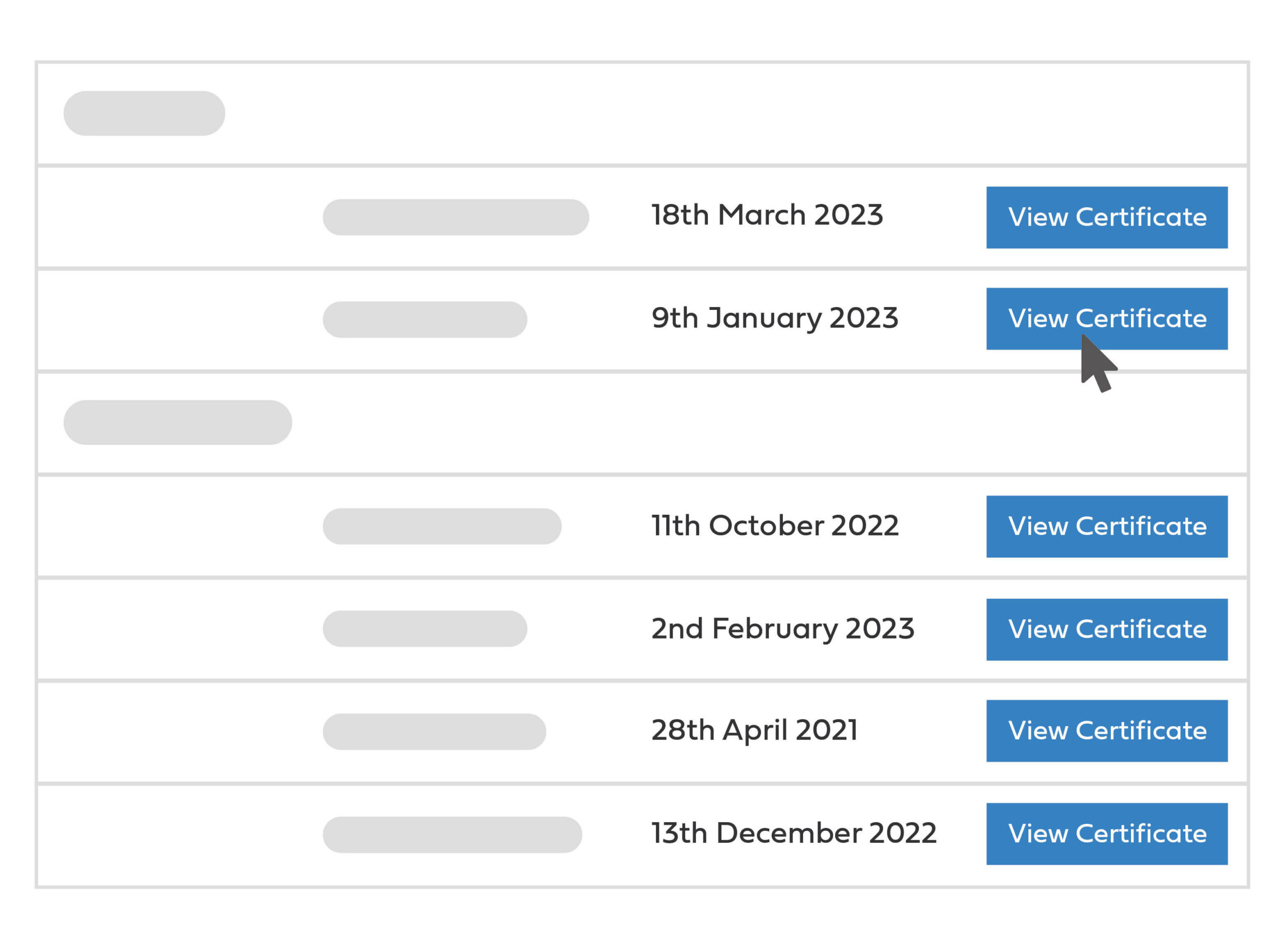
Task: Select the 9th January 2023 date
Action: pyautogui.click(x=774, y=319)
